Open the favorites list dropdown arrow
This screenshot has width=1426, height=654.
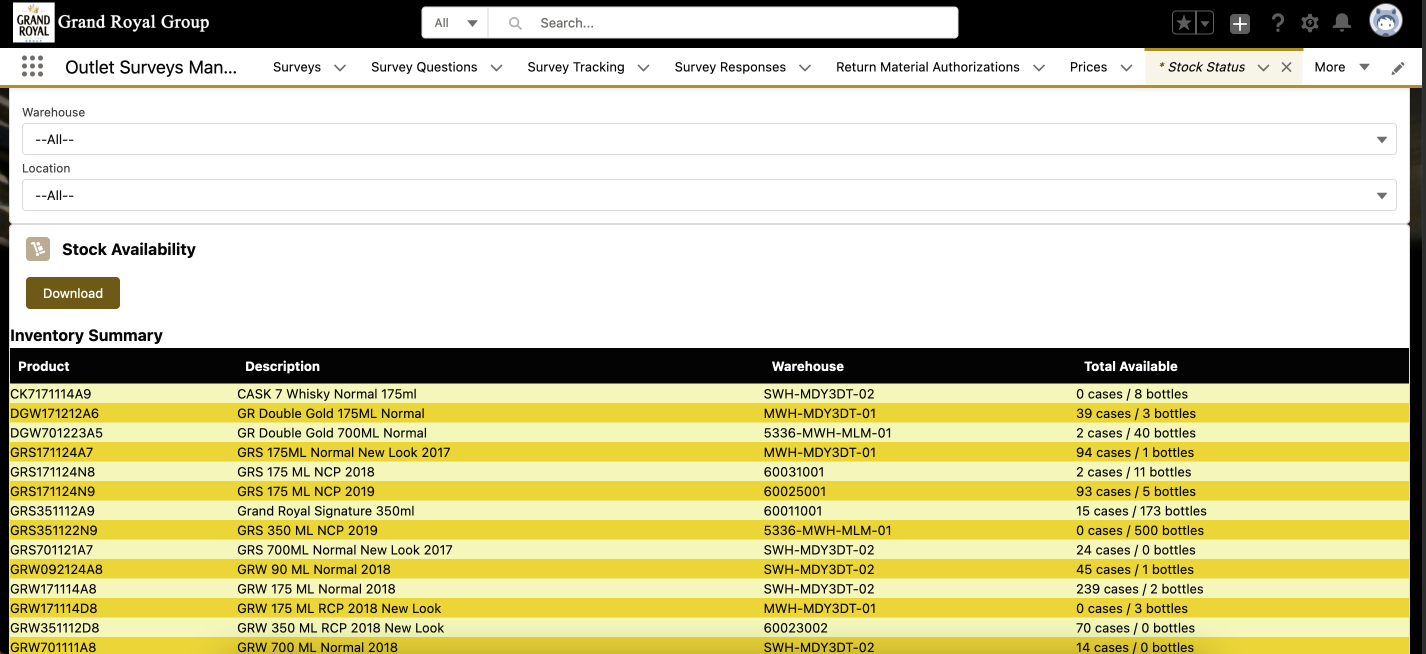click(1205, 23)
